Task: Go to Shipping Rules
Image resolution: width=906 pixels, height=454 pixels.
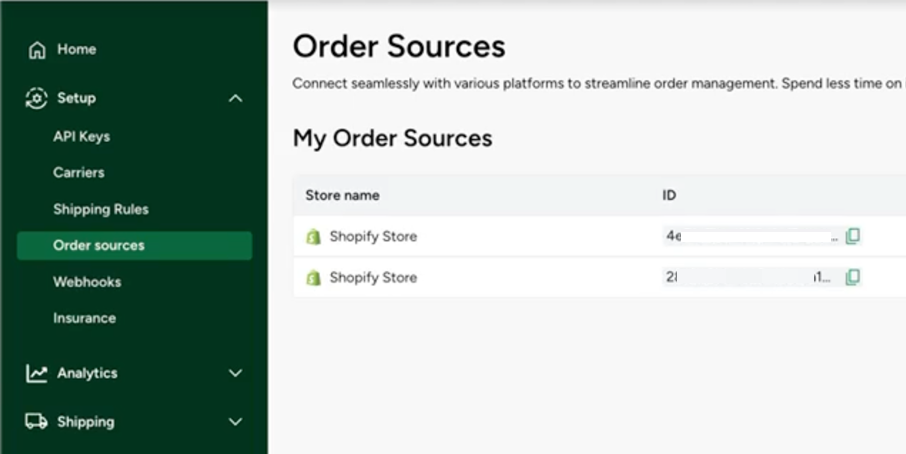Action: point(101,209)
